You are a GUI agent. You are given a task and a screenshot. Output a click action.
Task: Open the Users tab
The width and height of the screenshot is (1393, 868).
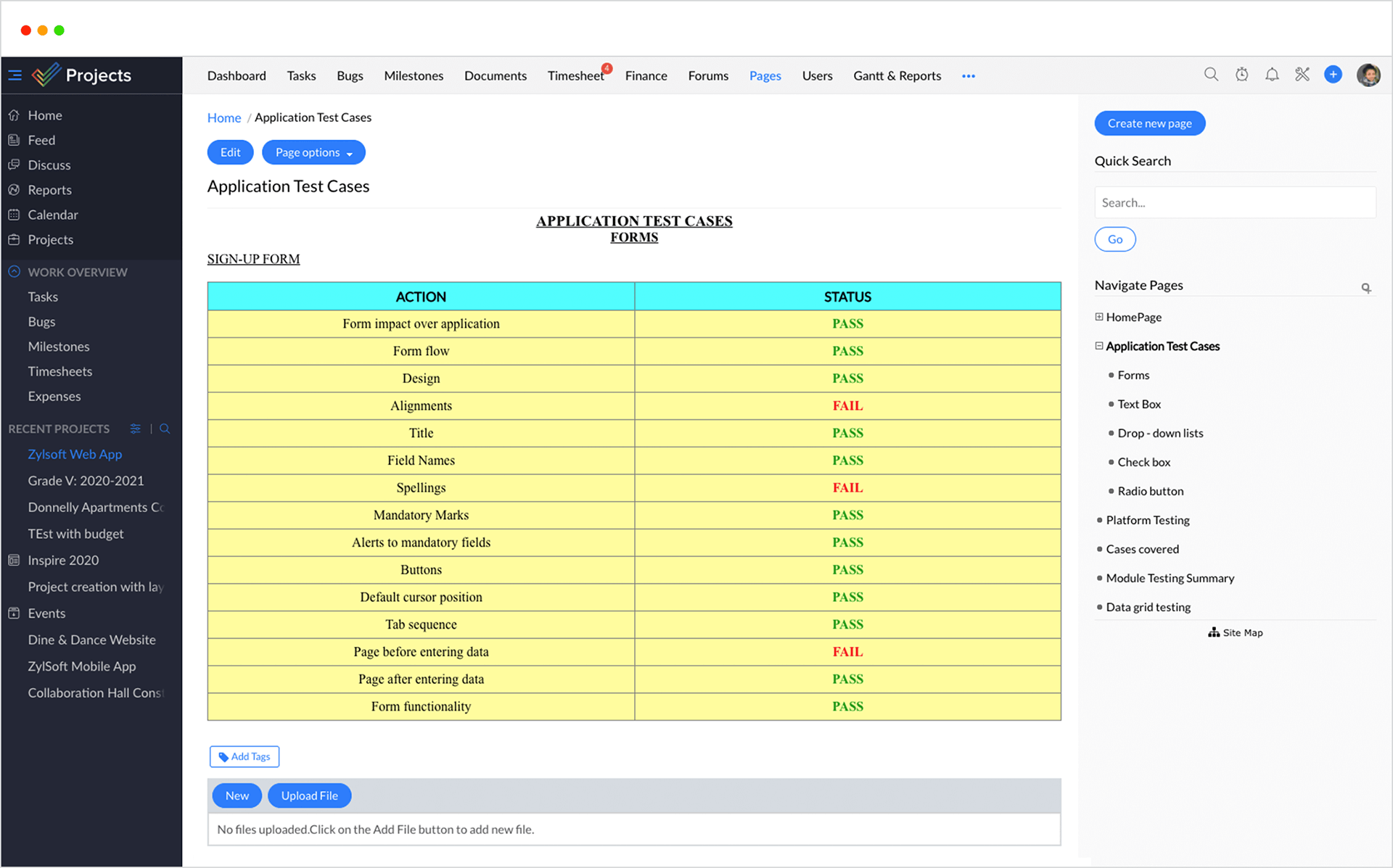tap(817, 75)
